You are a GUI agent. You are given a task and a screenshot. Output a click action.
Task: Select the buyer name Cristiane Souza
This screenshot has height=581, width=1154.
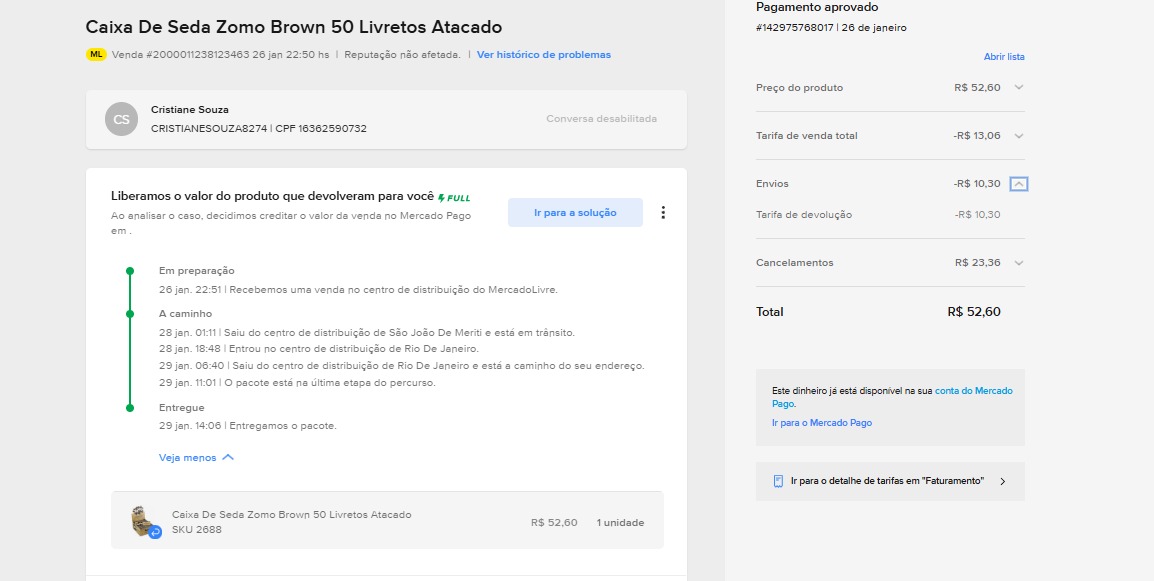pyautogui.click(x=190, y=109)
